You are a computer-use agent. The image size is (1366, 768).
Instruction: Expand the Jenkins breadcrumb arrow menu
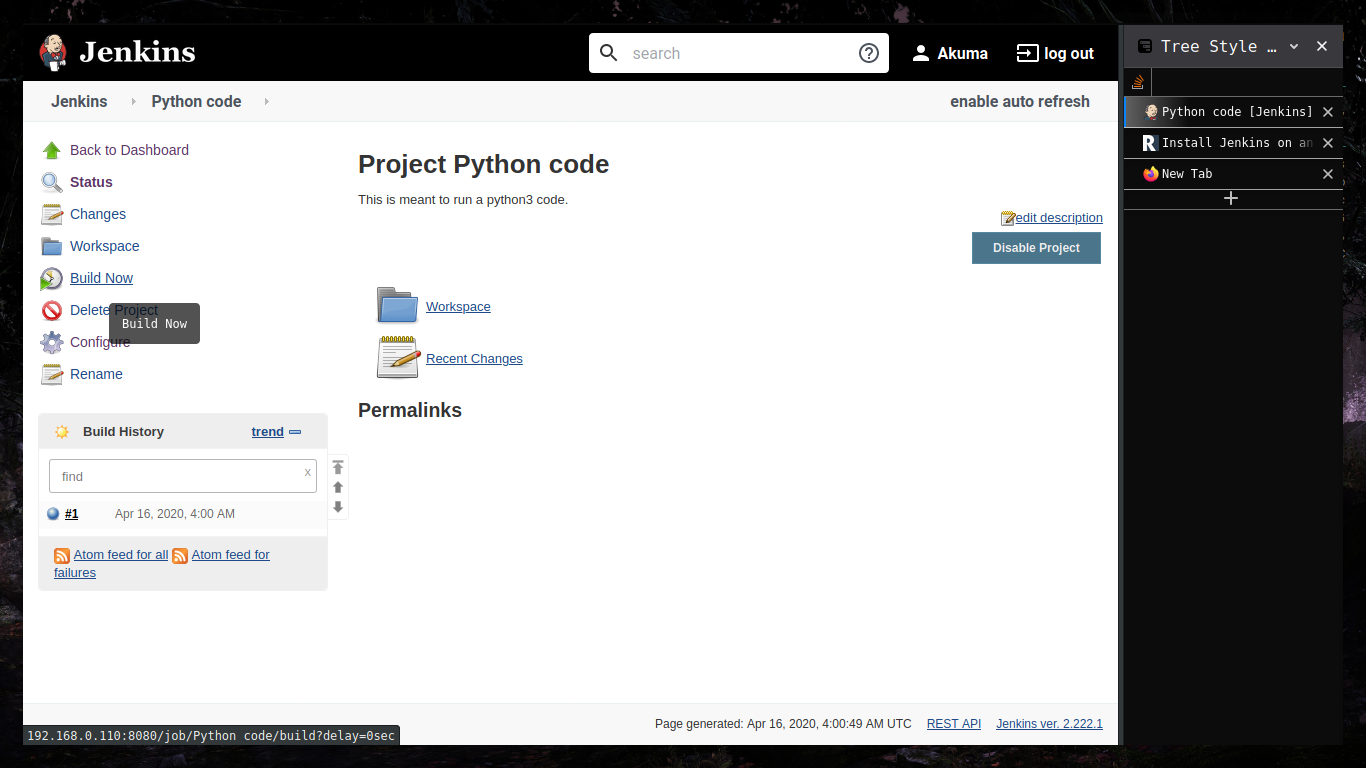tap(134, 102)
